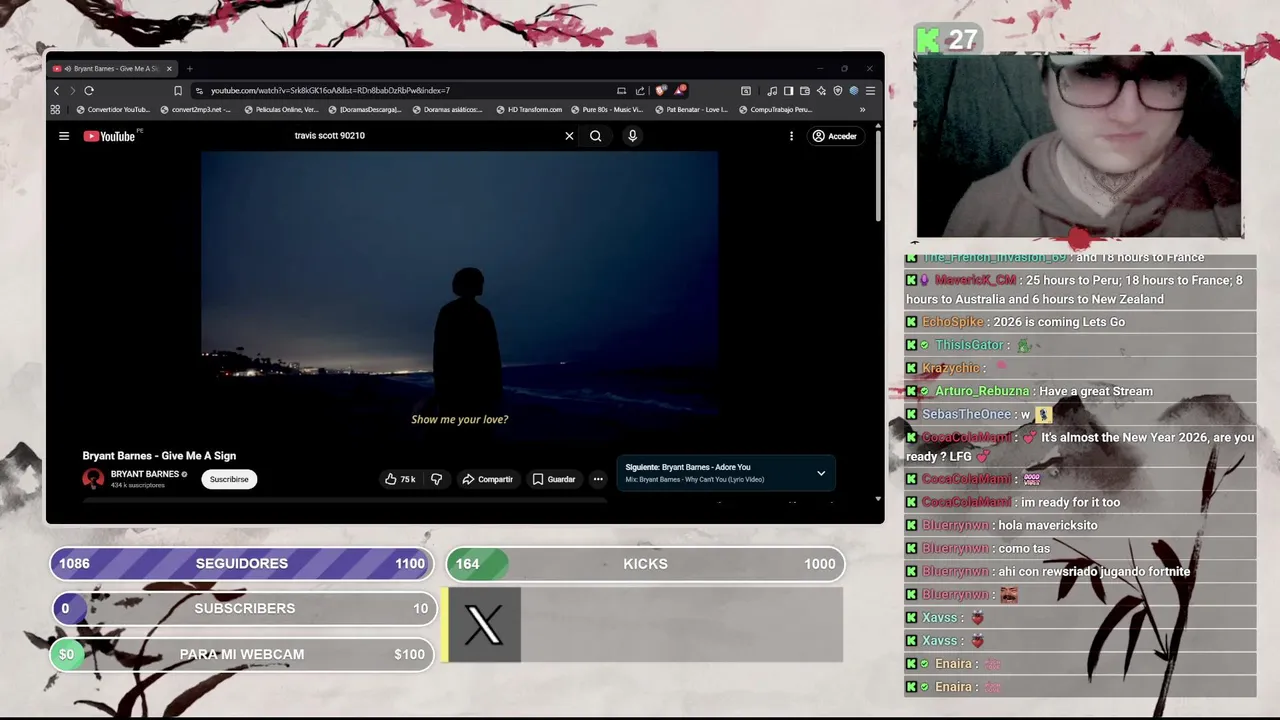The height and width of the screenshot is (720, 1280).
Task: Click the Acceder sign-in button
Action: [x=835, y=136]
